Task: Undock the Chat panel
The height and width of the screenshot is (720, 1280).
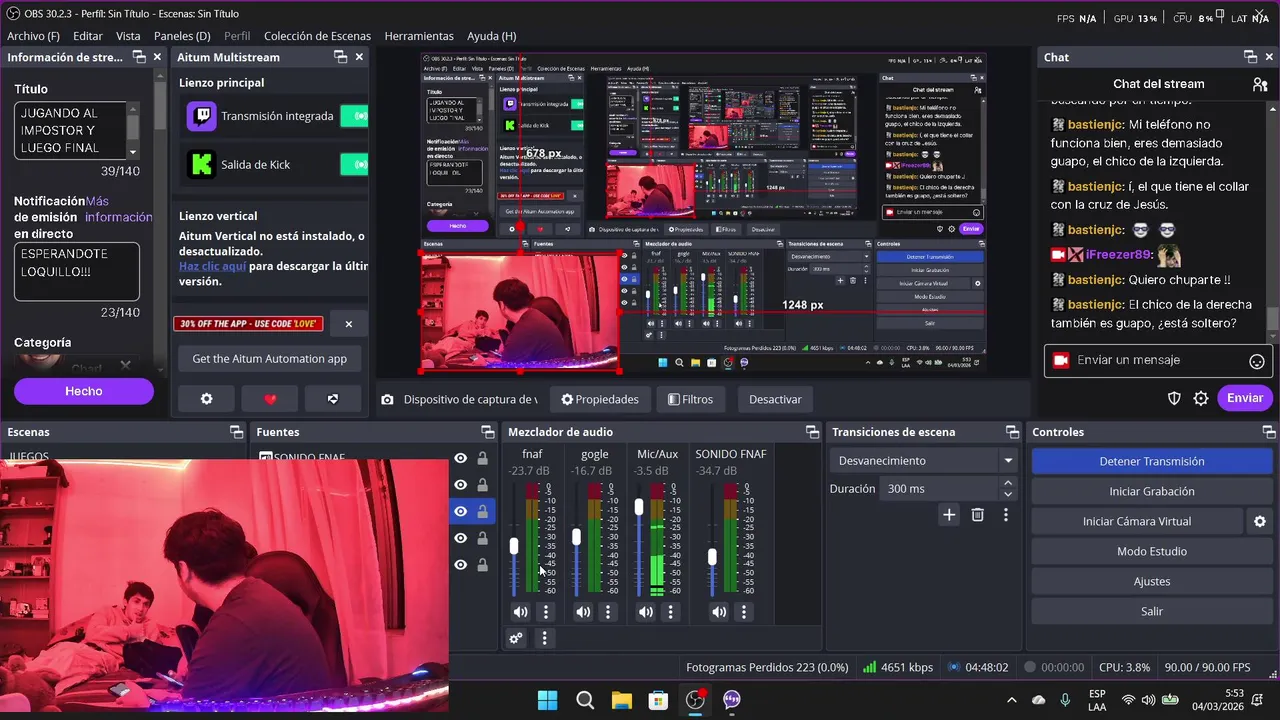Action: (x=1250, y=57)
